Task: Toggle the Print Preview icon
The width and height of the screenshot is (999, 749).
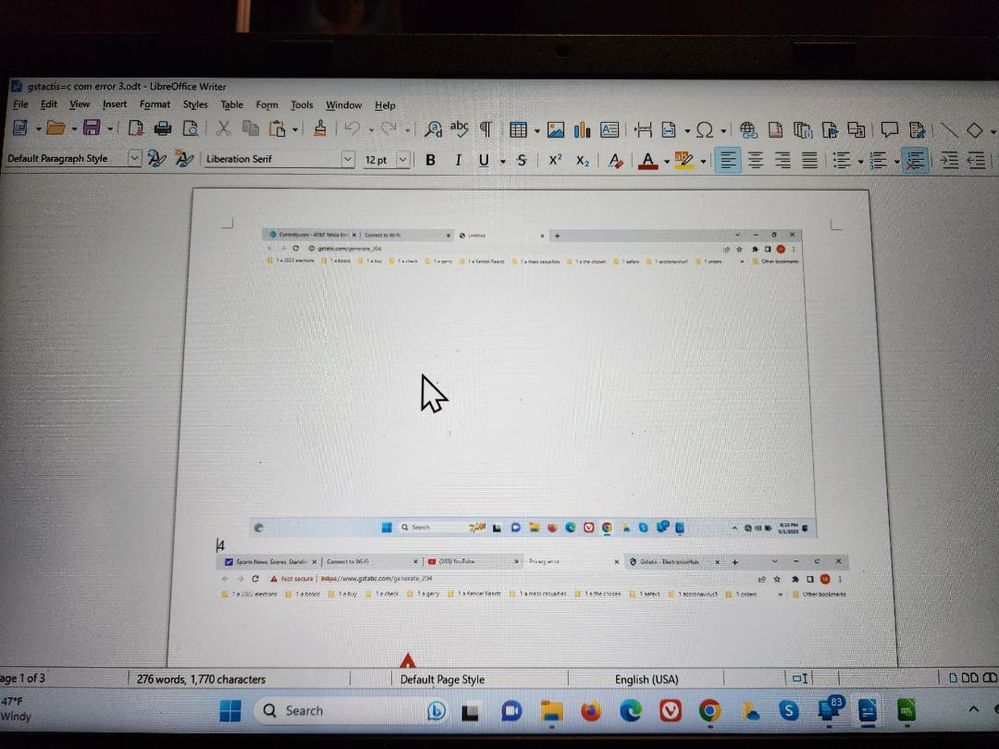Action: pyautogui.click(x=190, y=129)
